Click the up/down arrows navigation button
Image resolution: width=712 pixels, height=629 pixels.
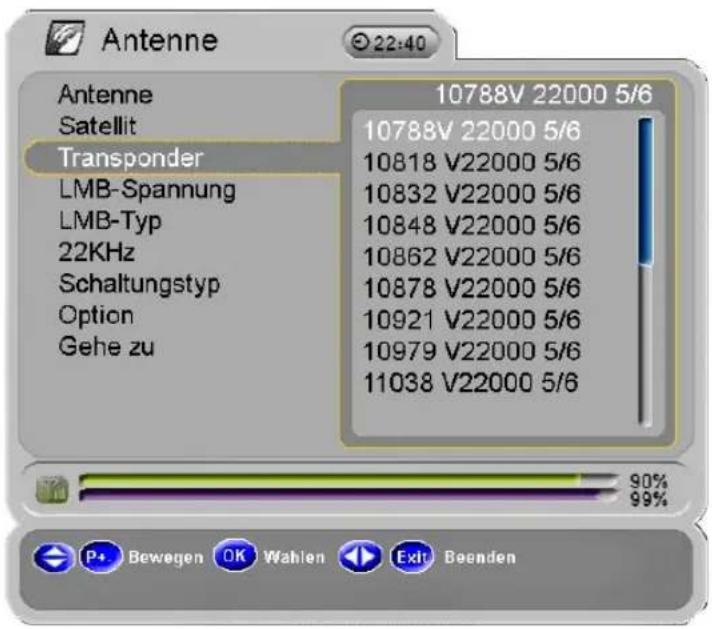tap(54, 558)
